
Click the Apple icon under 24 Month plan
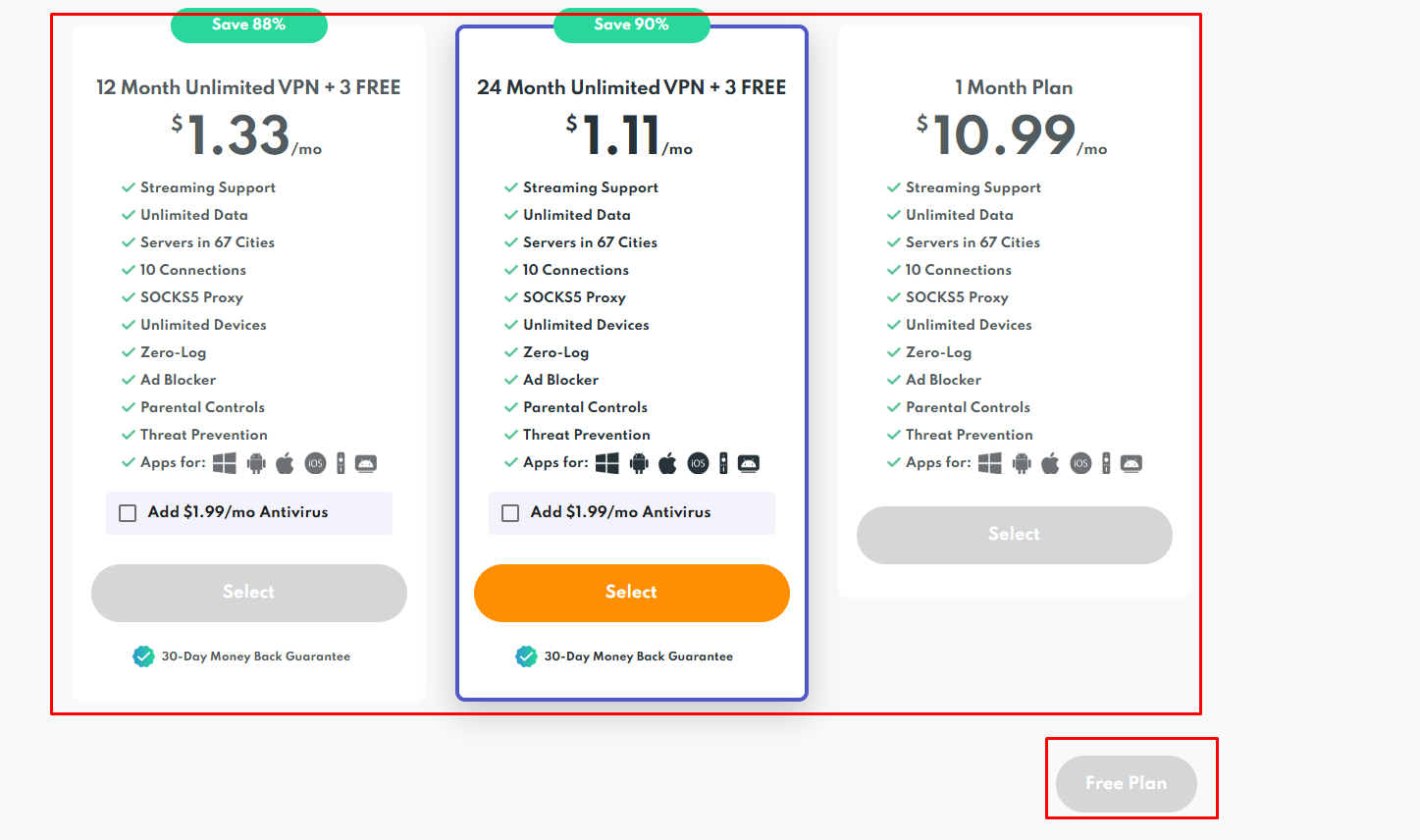(667, 462)
